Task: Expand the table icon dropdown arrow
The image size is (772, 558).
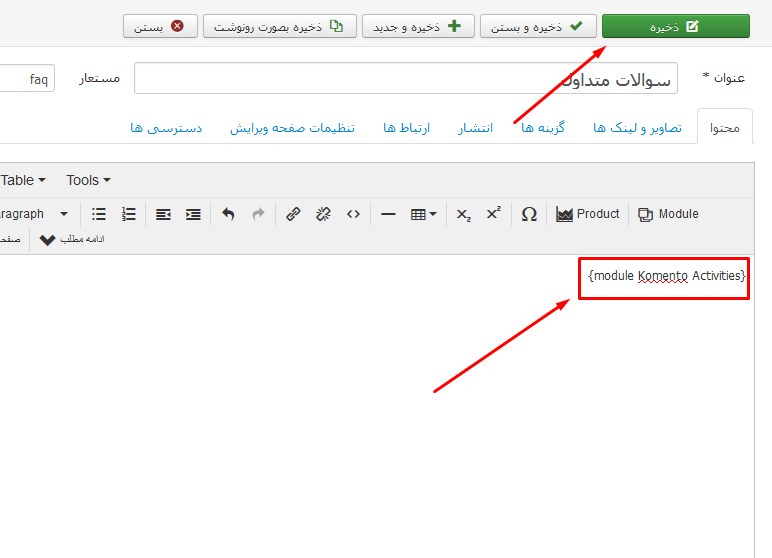Action: 433,214
